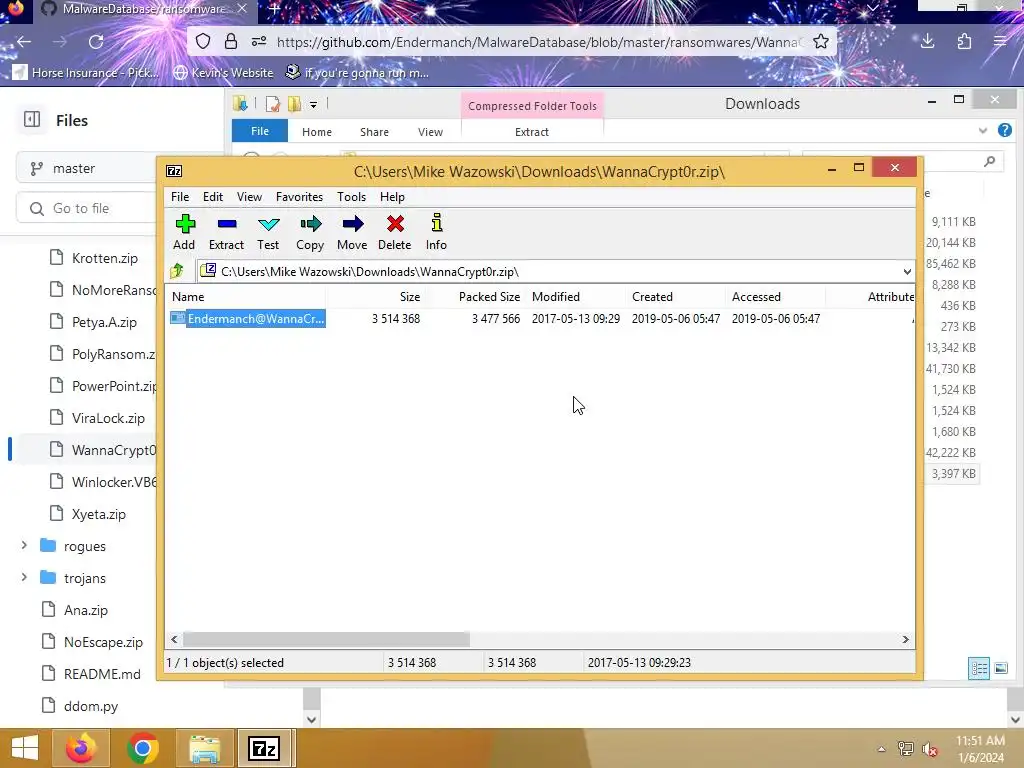This screenshot has height=768, width=1024.
Task: Click the Extract button in 7-Zip toolbar
Action: [x=226, y=232]
